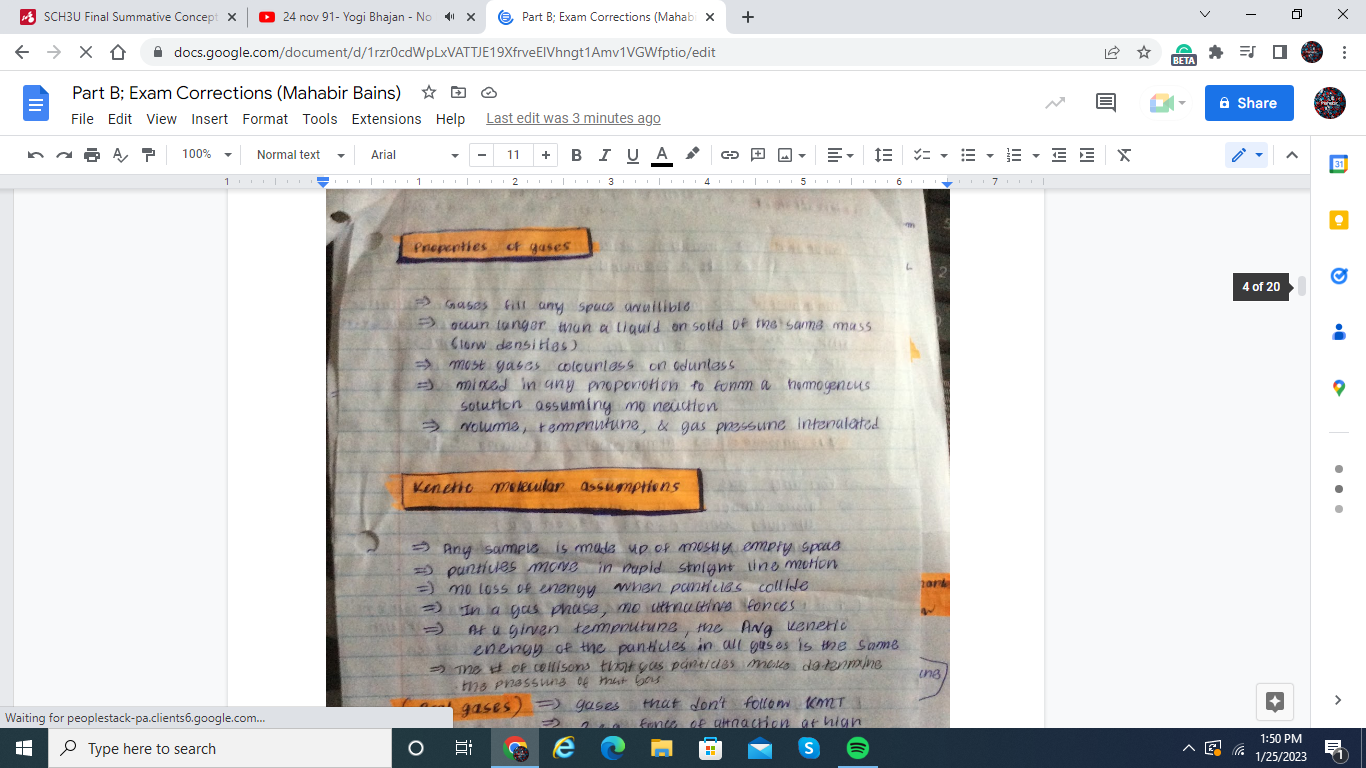Open the Normal text style dropdown
The height and width of the screenshot is (768, 1366).
pos(300,155)
